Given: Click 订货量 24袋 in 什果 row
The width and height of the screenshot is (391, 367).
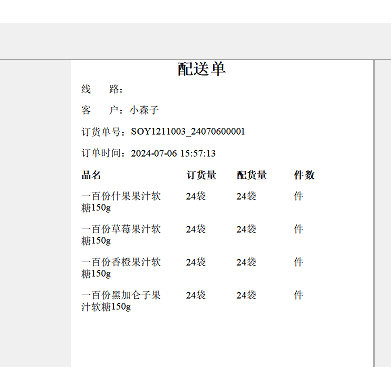Looking at the screenshot, I should click(x=196, y=196).
